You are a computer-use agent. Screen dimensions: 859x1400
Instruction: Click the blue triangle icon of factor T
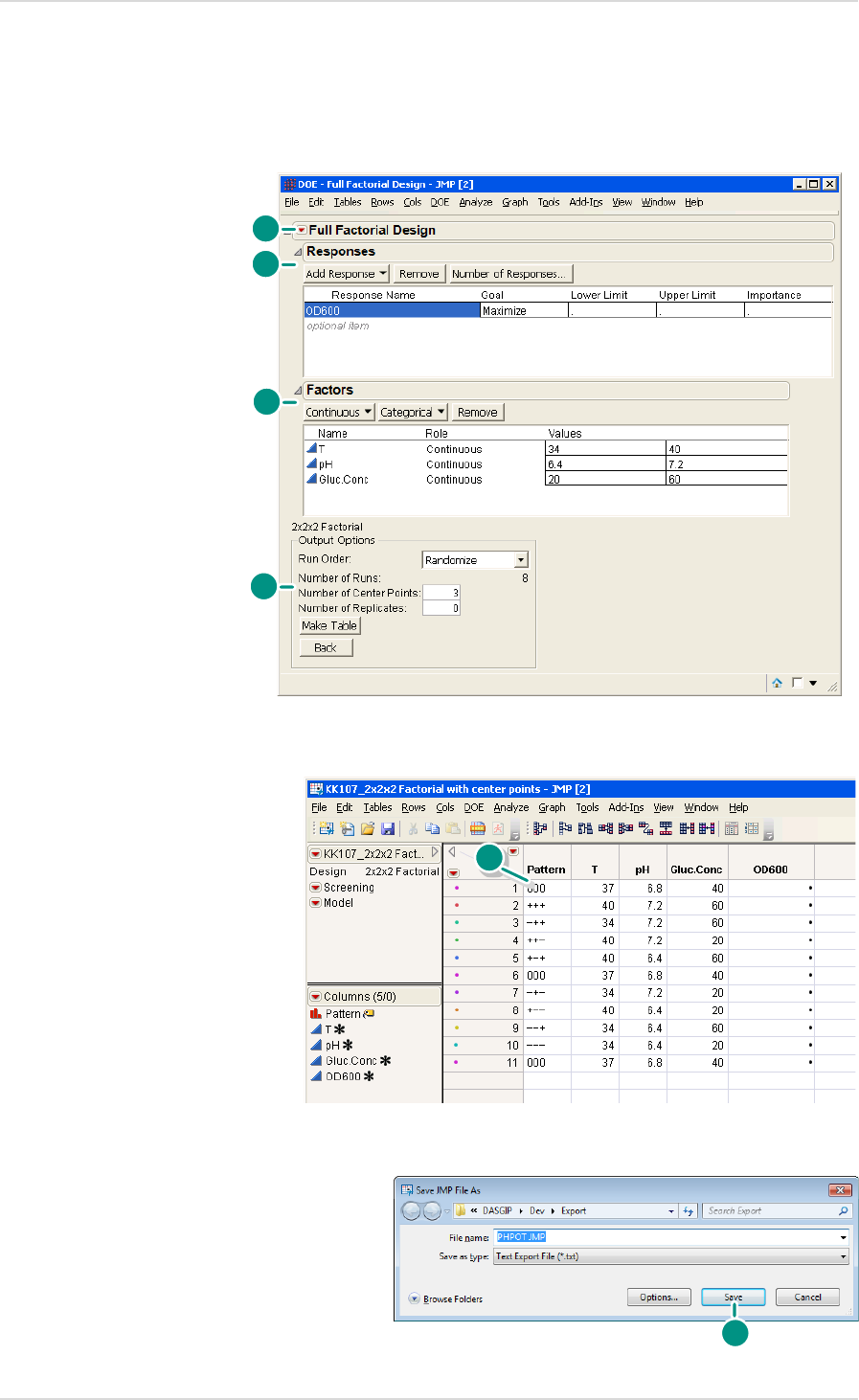[x=311, y=448]
